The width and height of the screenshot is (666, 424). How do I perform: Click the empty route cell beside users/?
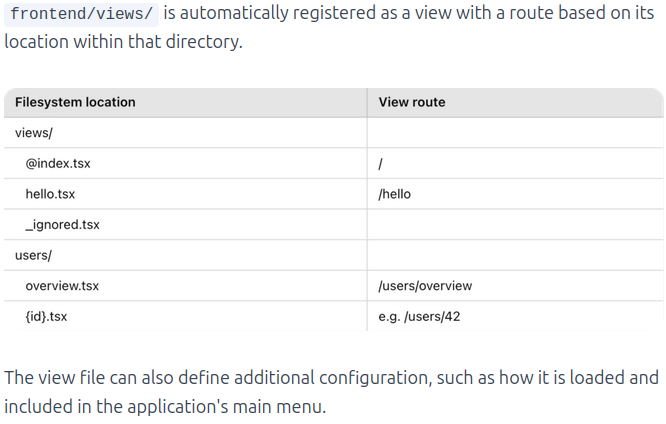coord(515,255)
